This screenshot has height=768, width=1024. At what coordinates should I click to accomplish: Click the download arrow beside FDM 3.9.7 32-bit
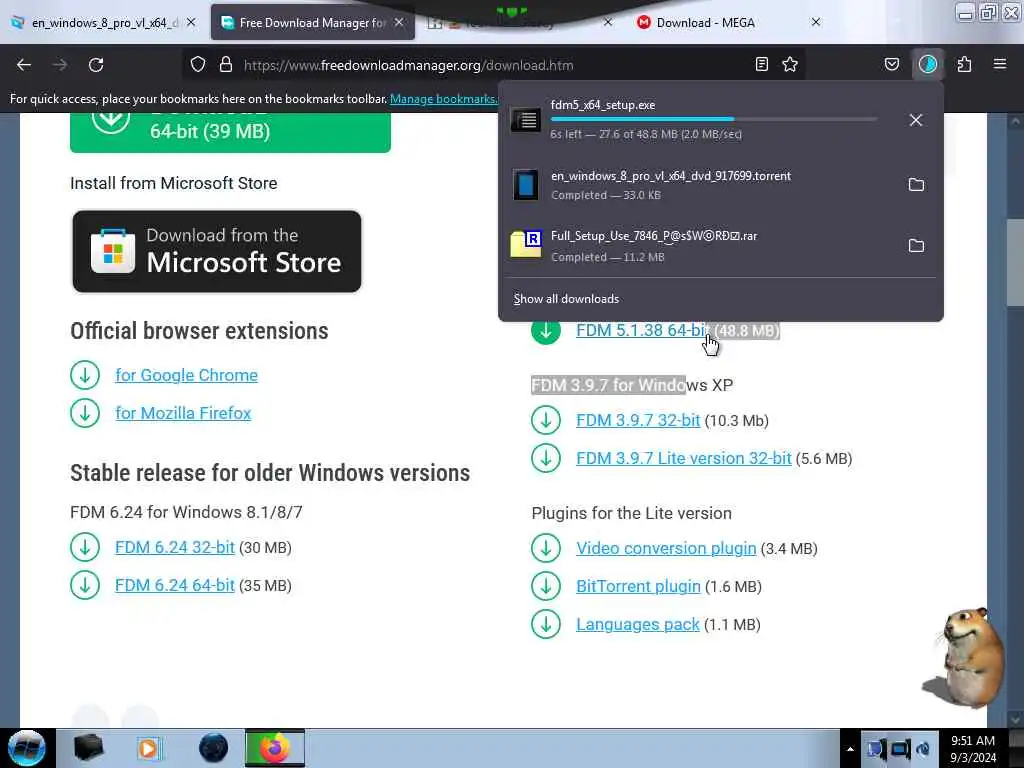[546, 420]
